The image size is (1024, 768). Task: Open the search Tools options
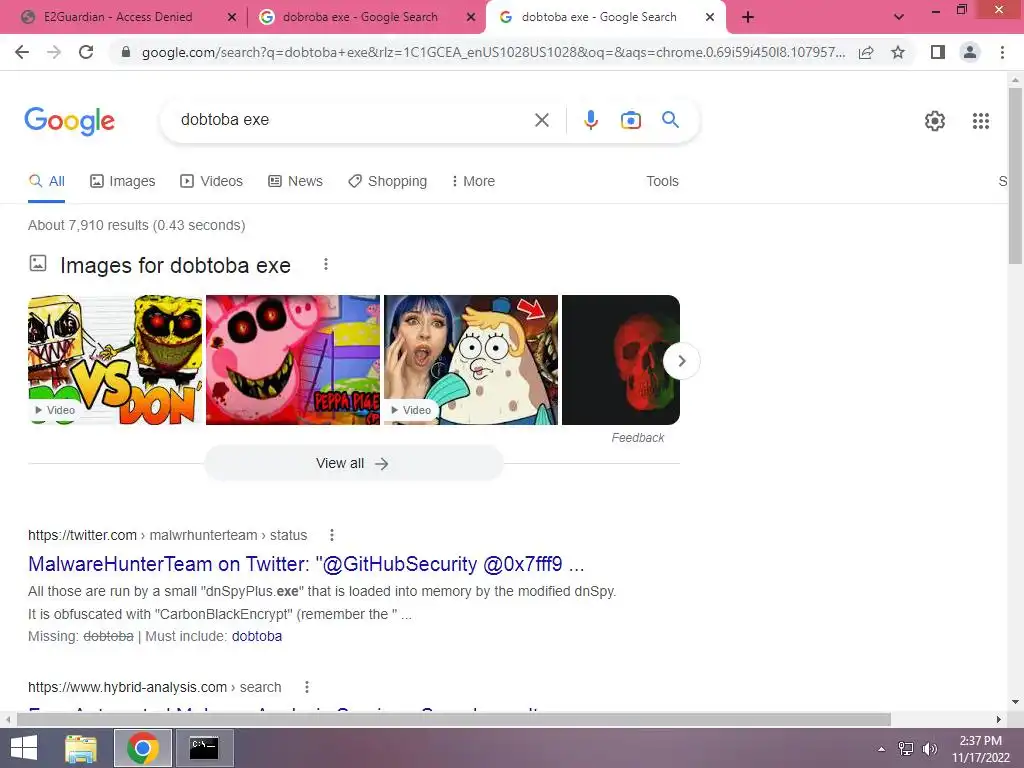[662, 181]
